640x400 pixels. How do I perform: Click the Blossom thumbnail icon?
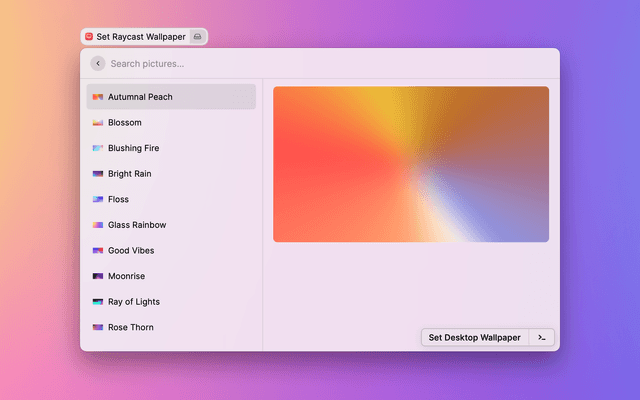coord(98,123)
